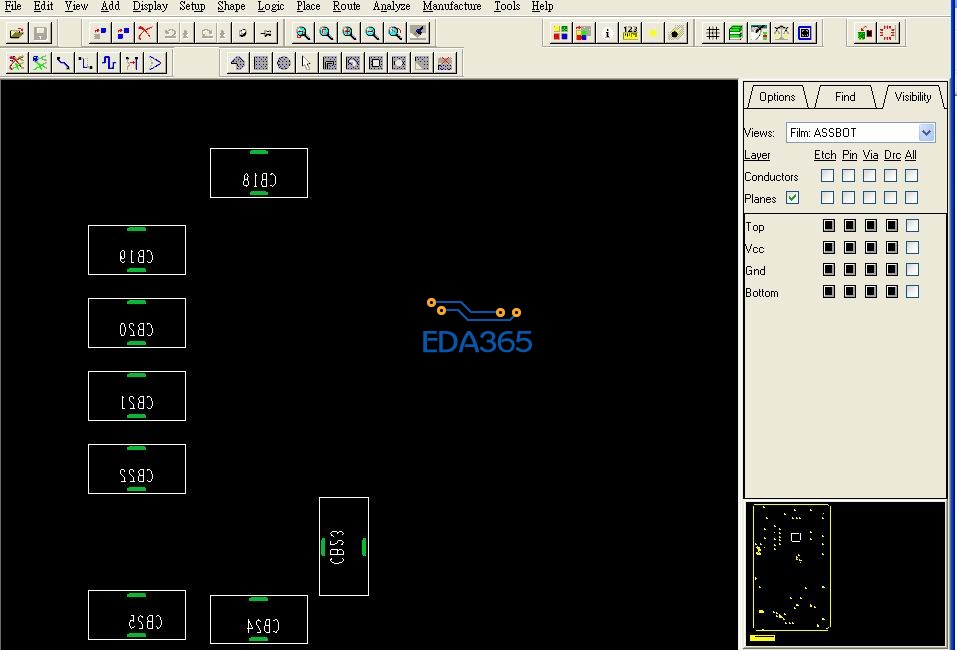Open the Route menu
Screen dimensions: 957x650
(346, 6)
